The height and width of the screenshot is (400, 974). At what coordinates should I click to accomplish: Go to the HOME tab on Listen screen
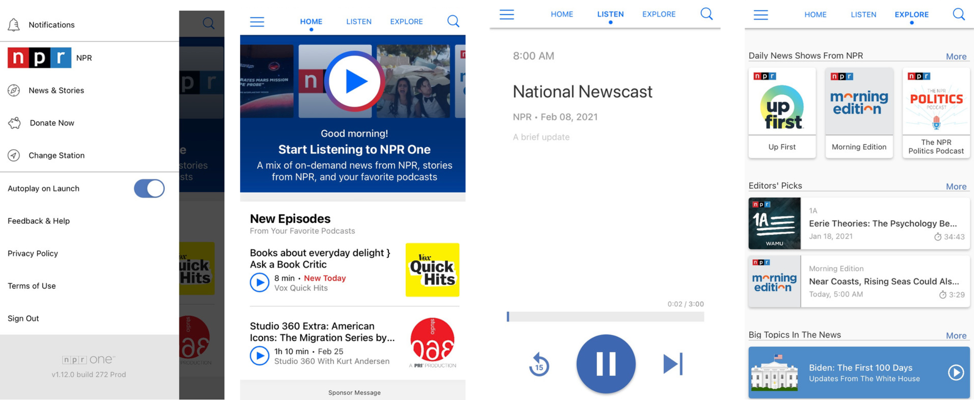[x=562, y=14]
